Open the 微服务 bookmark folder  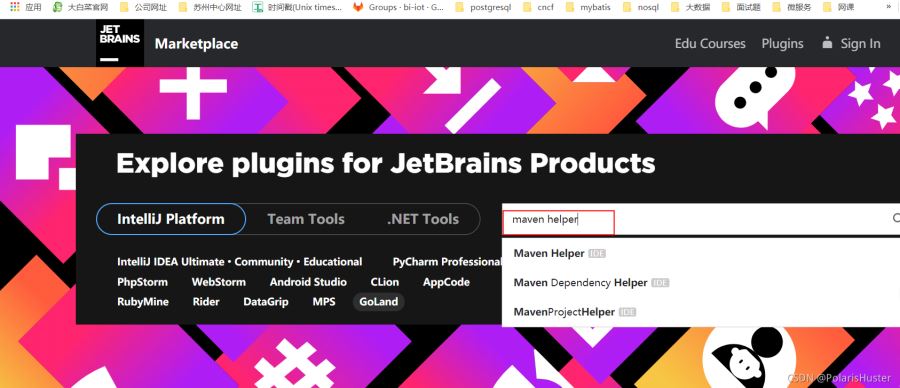click(792, 7)
